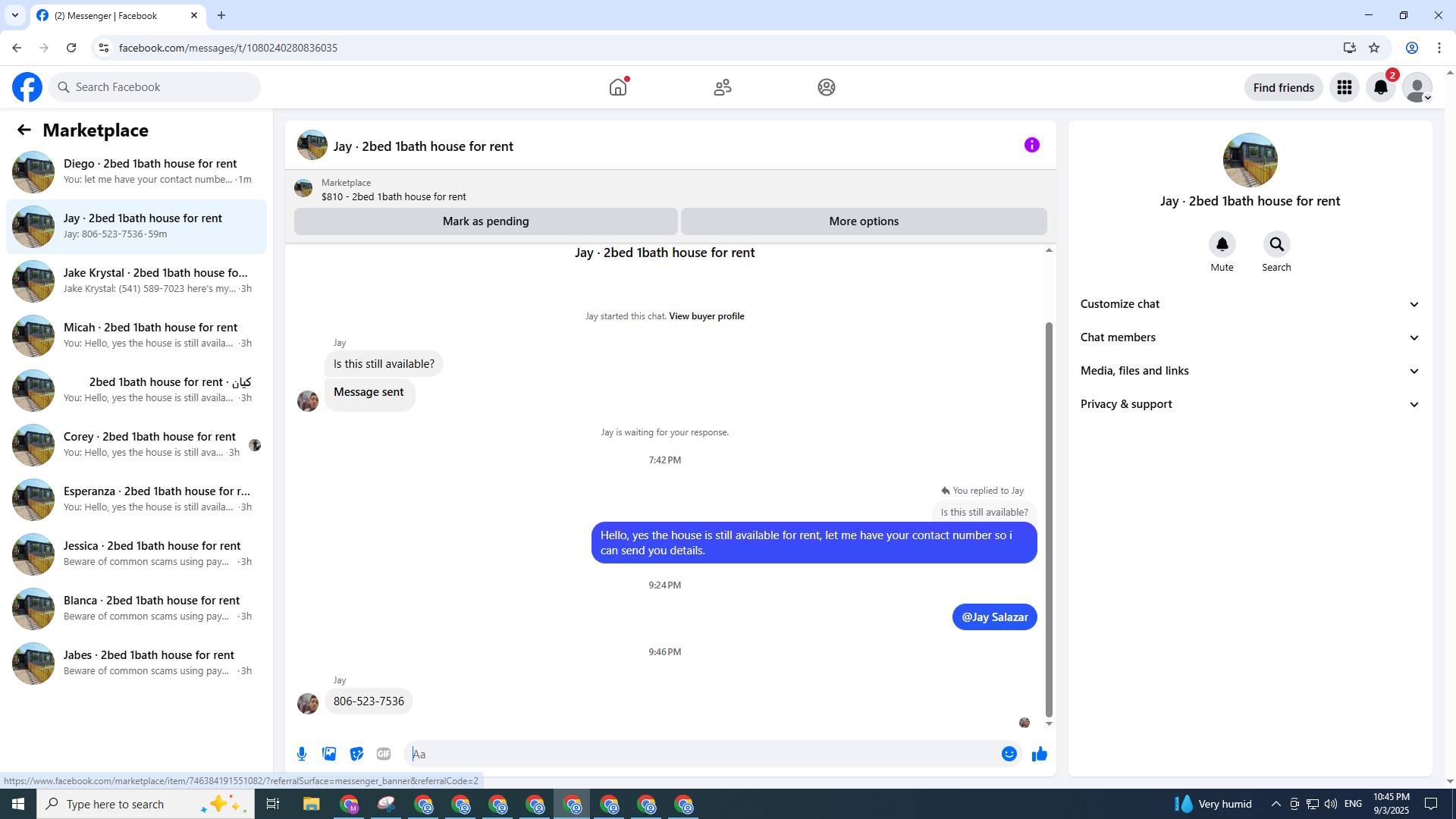Click the Mark as pending button
The width and height of the screenshot is (1456, 819).
[486, 221]
